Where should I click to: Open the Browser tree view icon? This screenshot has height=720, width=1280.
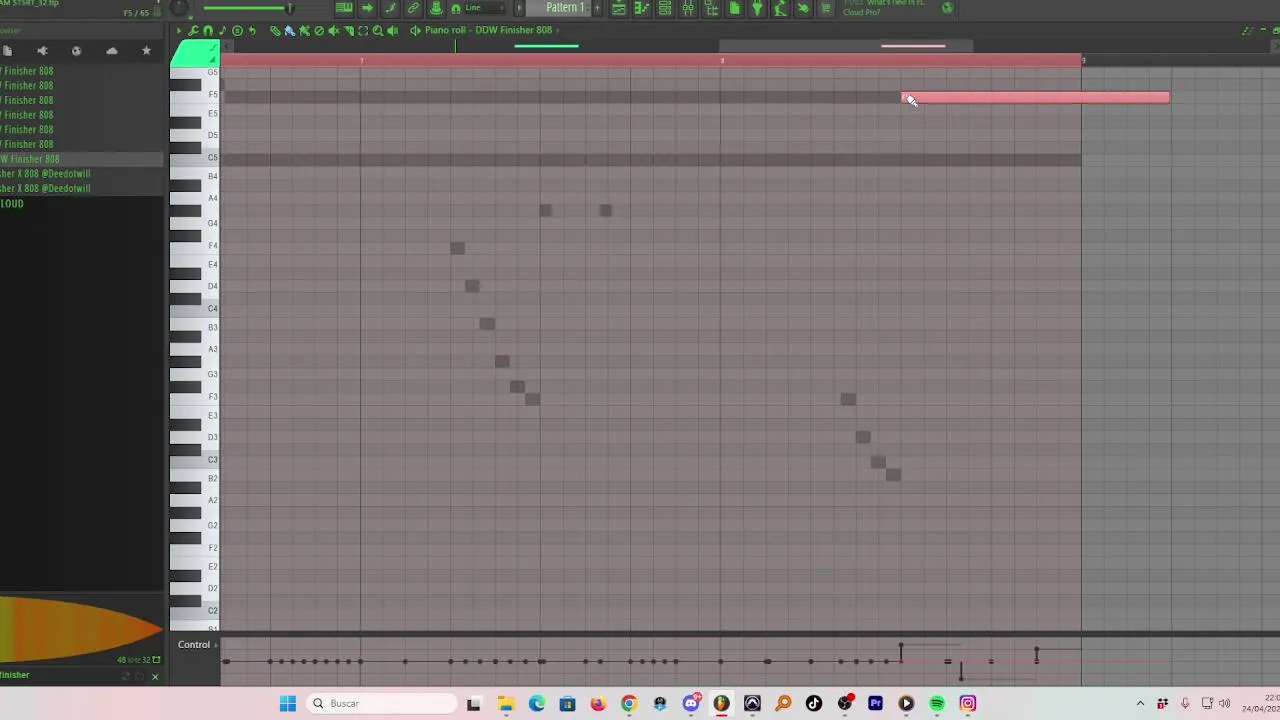(712, 8)
